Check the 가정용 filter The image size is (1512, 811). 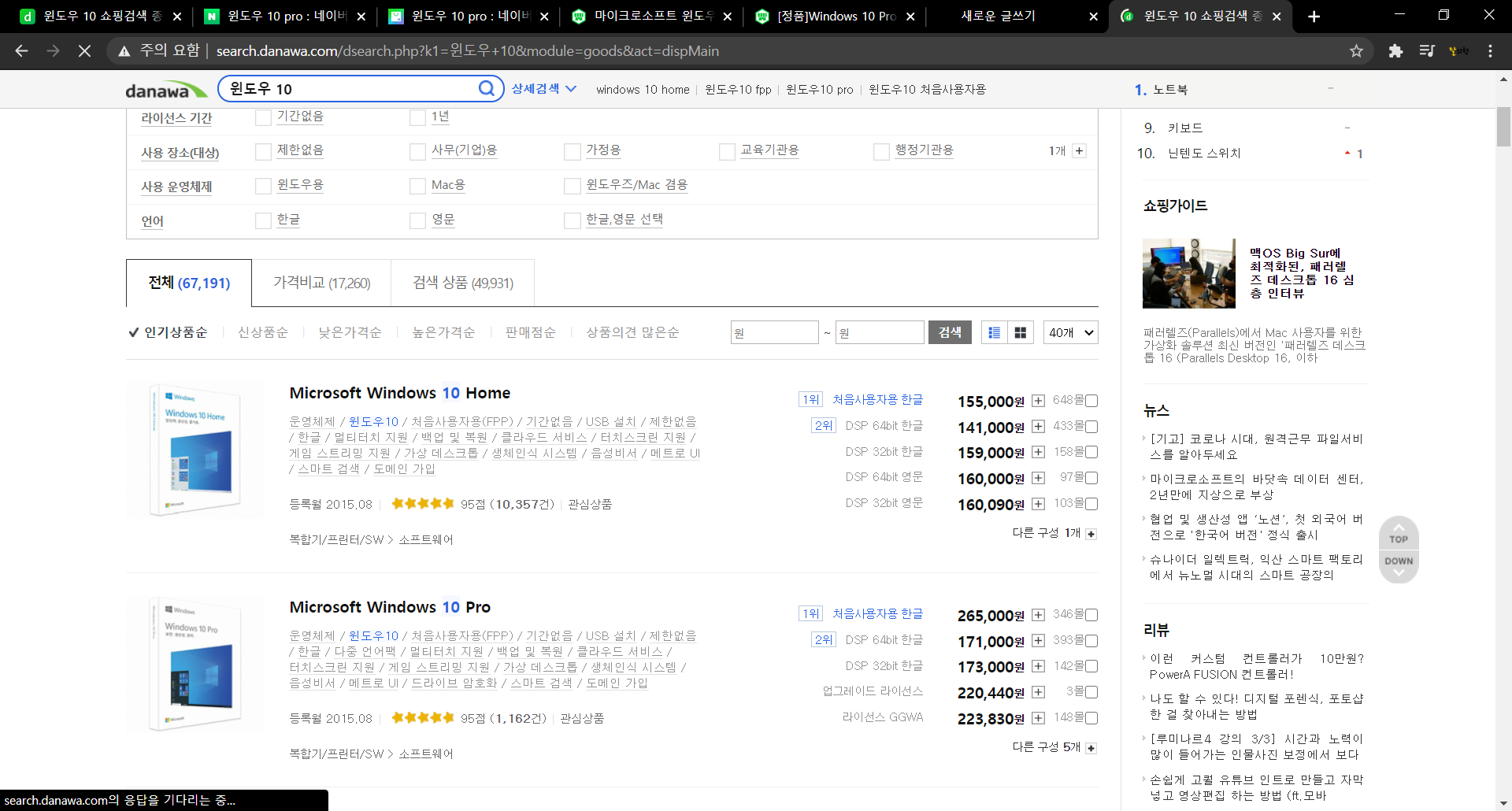(x=573, y=151)
